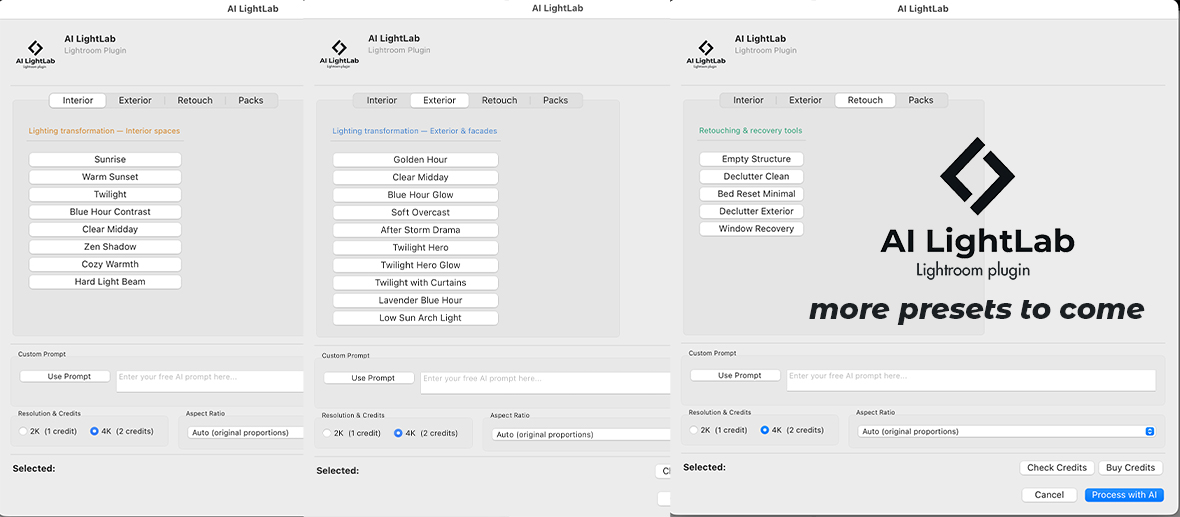The height and width of the screenshot is (517, 1180).
Task: Click the Check Credits button
Action: (1057, 467)
